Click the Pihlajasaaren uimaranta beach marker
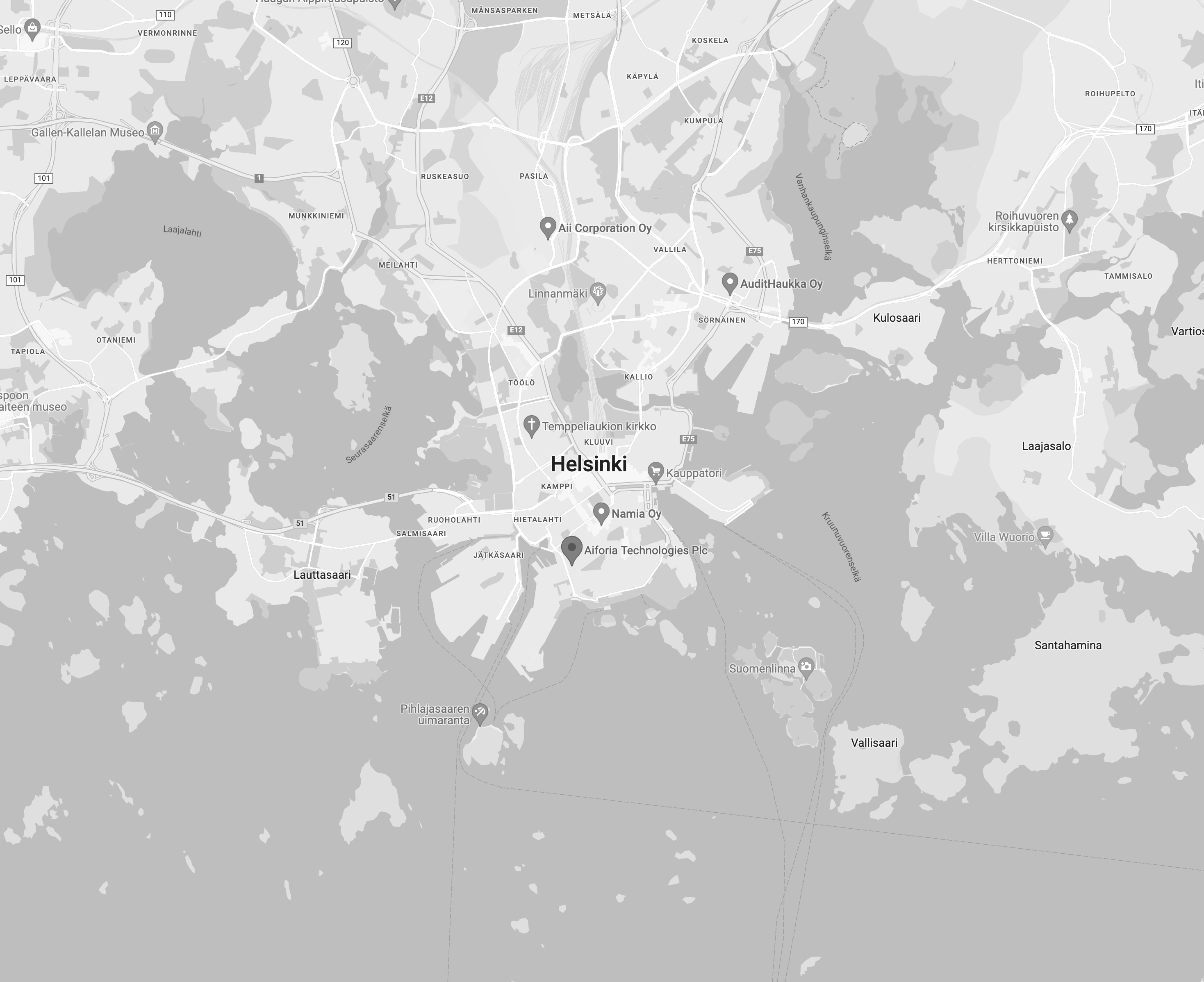The height and width of the screenshot is (982, 1204). coord(480,714)
